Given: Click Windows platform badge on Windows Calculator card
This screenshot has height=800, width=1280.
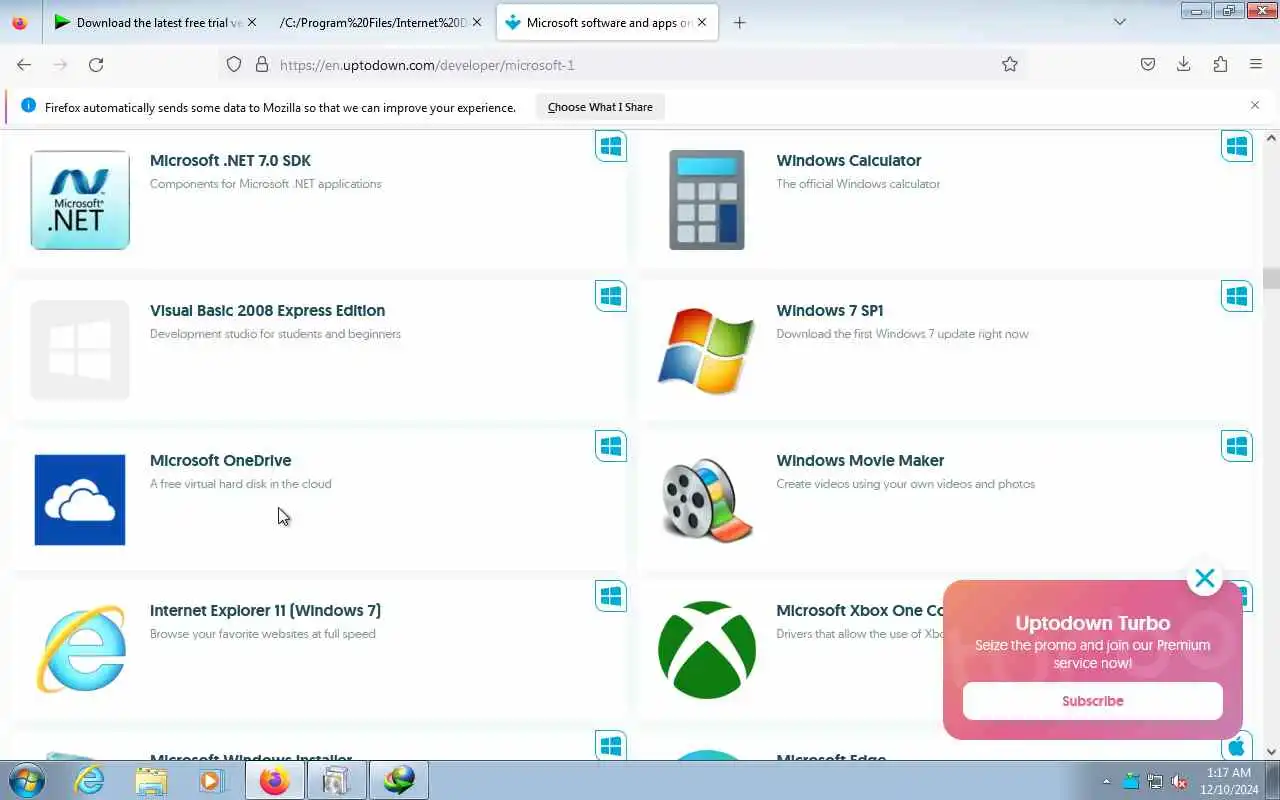Looking at the screenshot, I should (x=1237, y=146).
